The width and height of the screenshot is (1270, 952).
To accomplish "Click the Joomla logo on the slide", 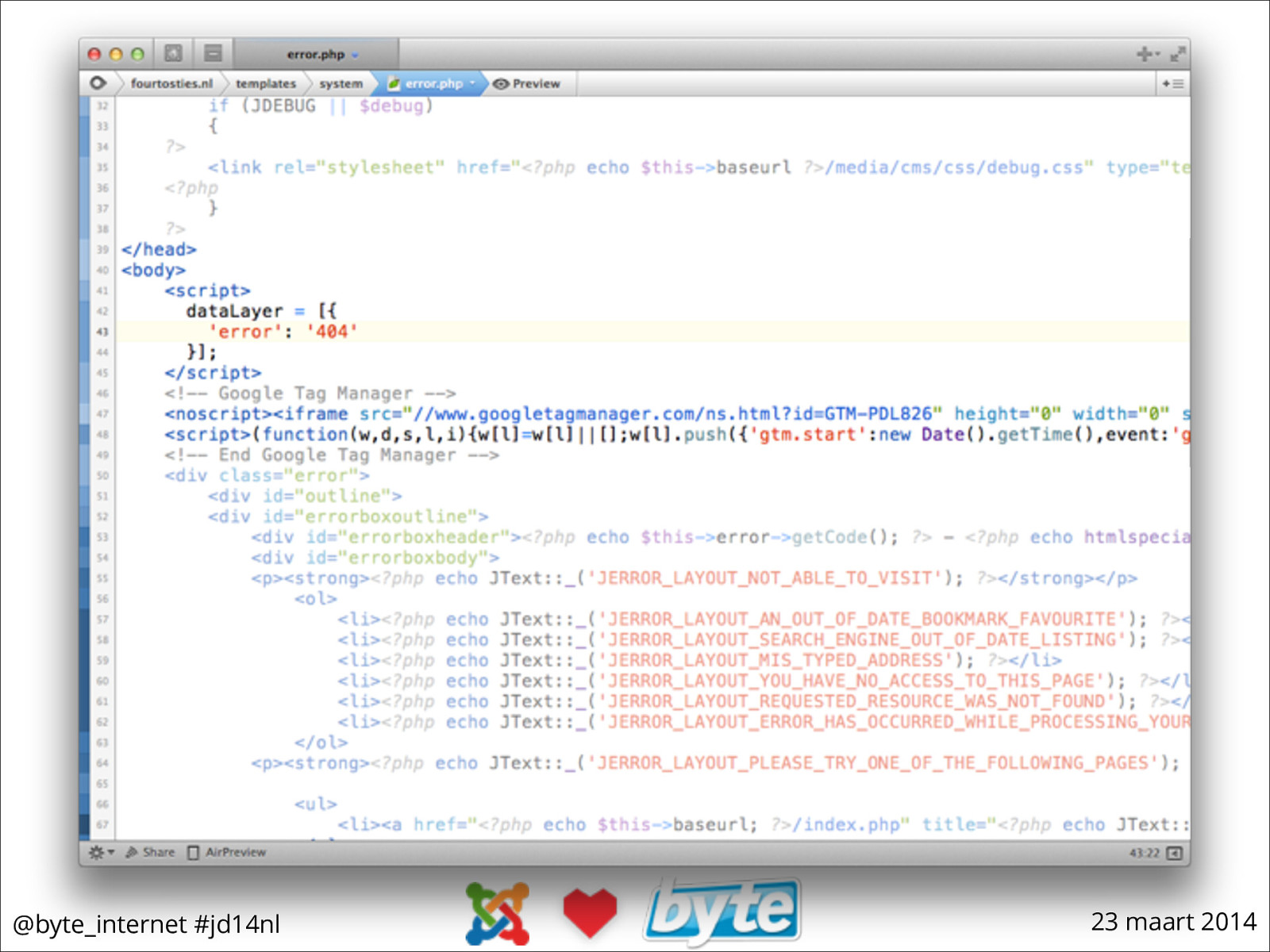I will coord(498,913).
